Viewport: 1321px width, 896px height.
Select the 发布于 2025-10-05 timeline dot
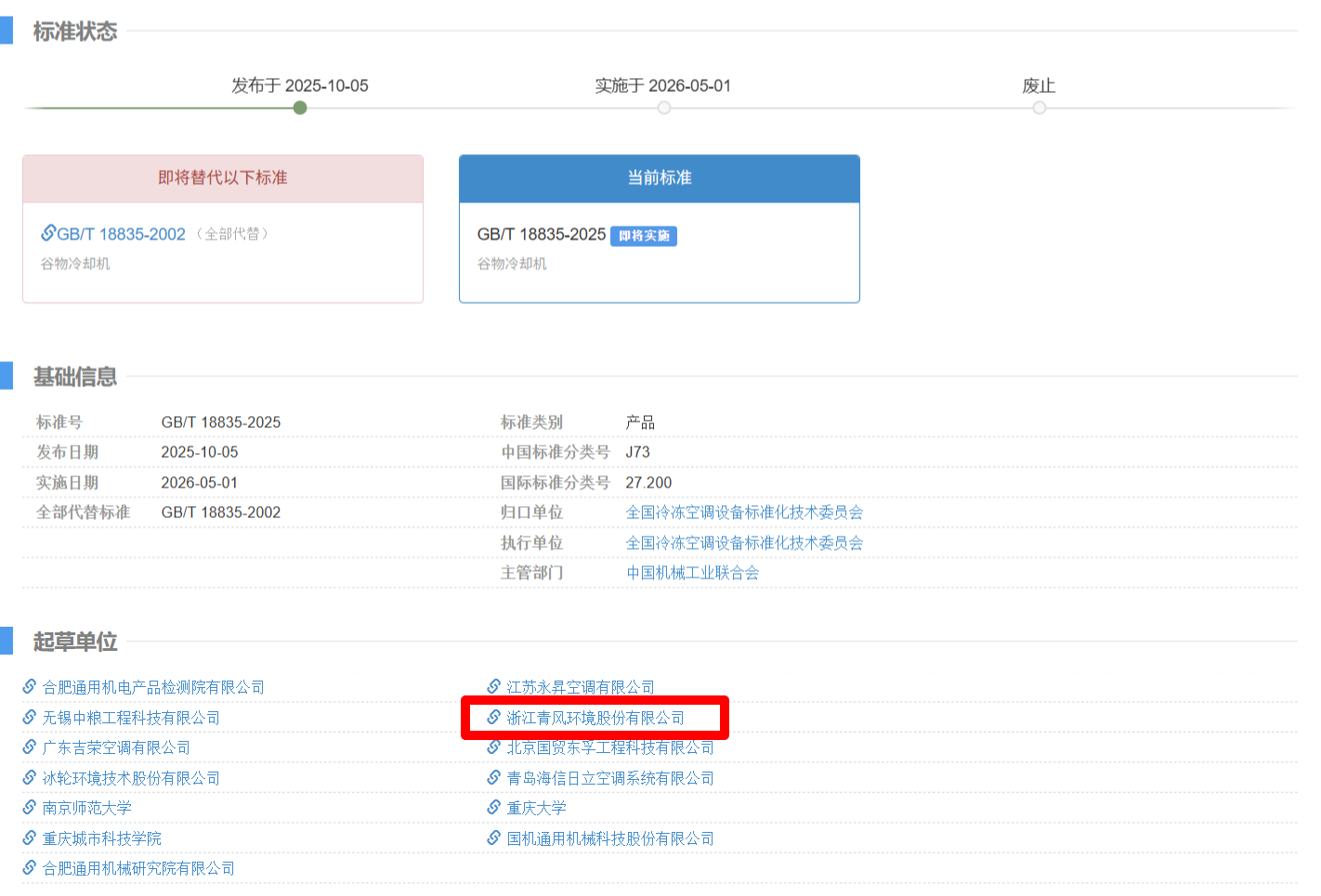coord(299,108)
